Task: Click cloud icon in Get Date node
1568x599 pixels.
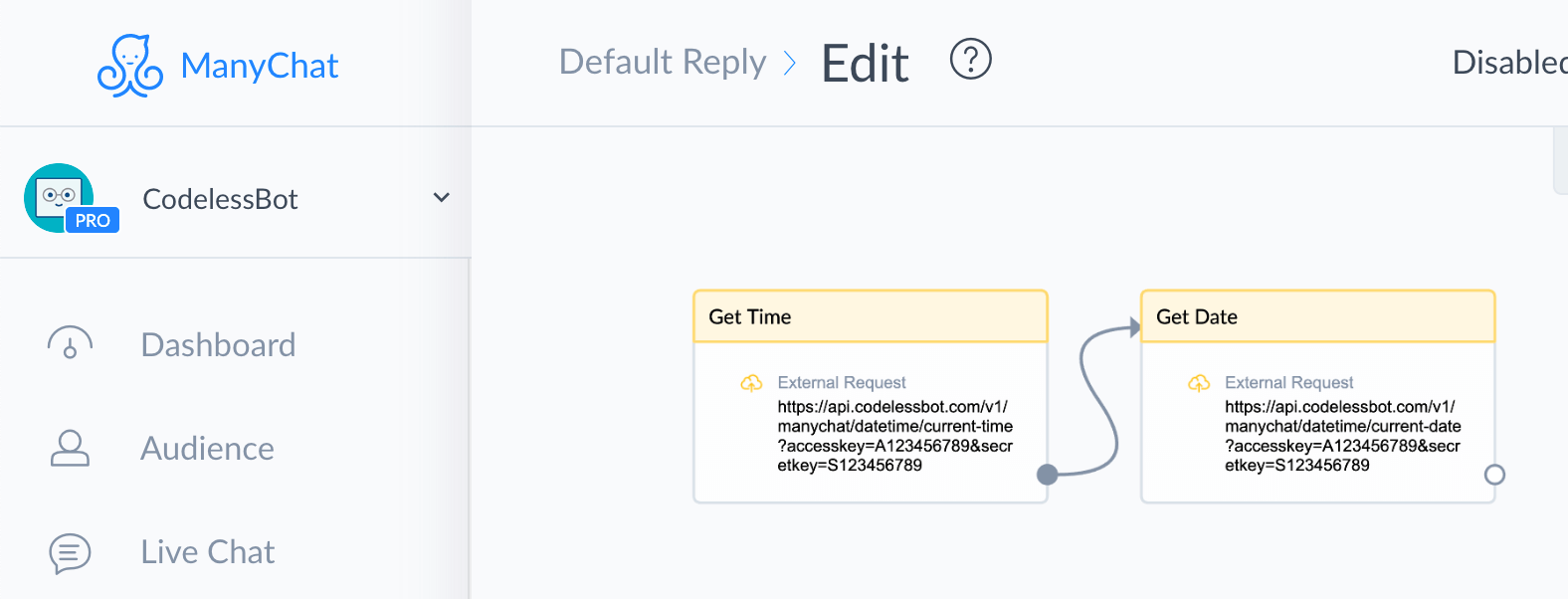Action: click(x=1199, y=383)
